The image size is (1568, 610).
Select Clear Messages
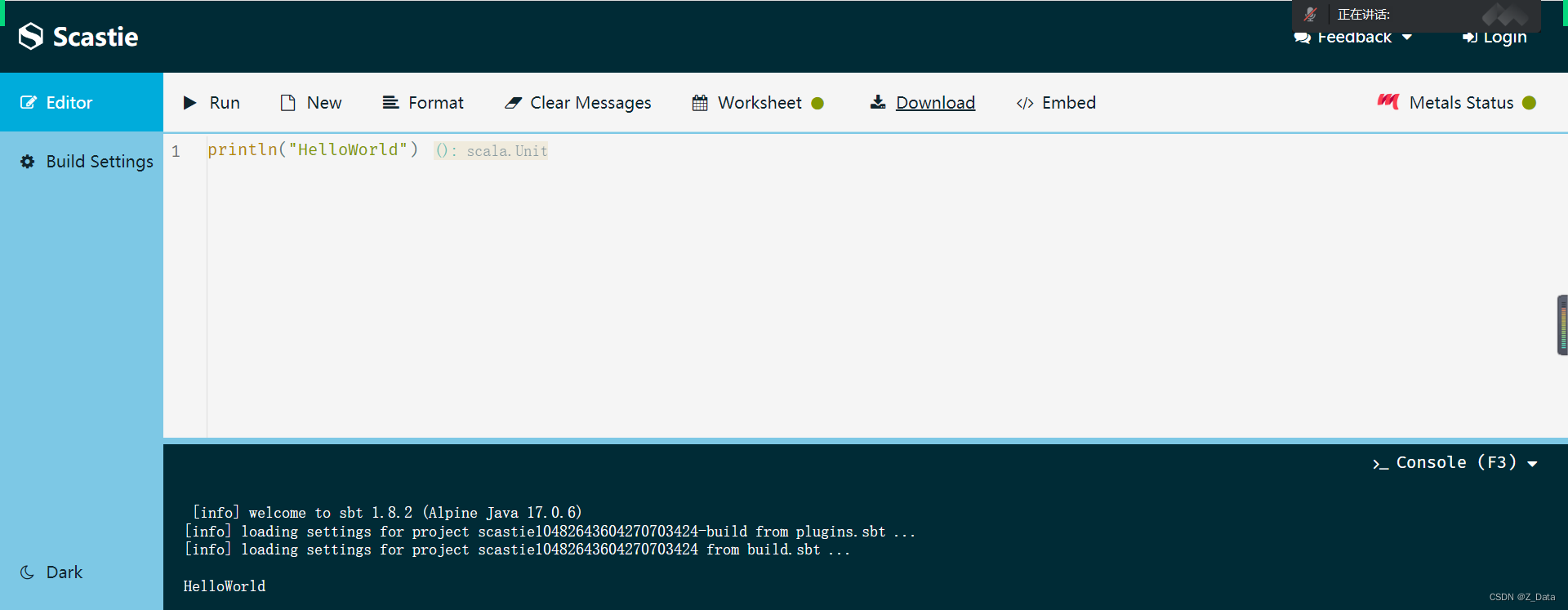pyautogui.click(x=578, y=103)
